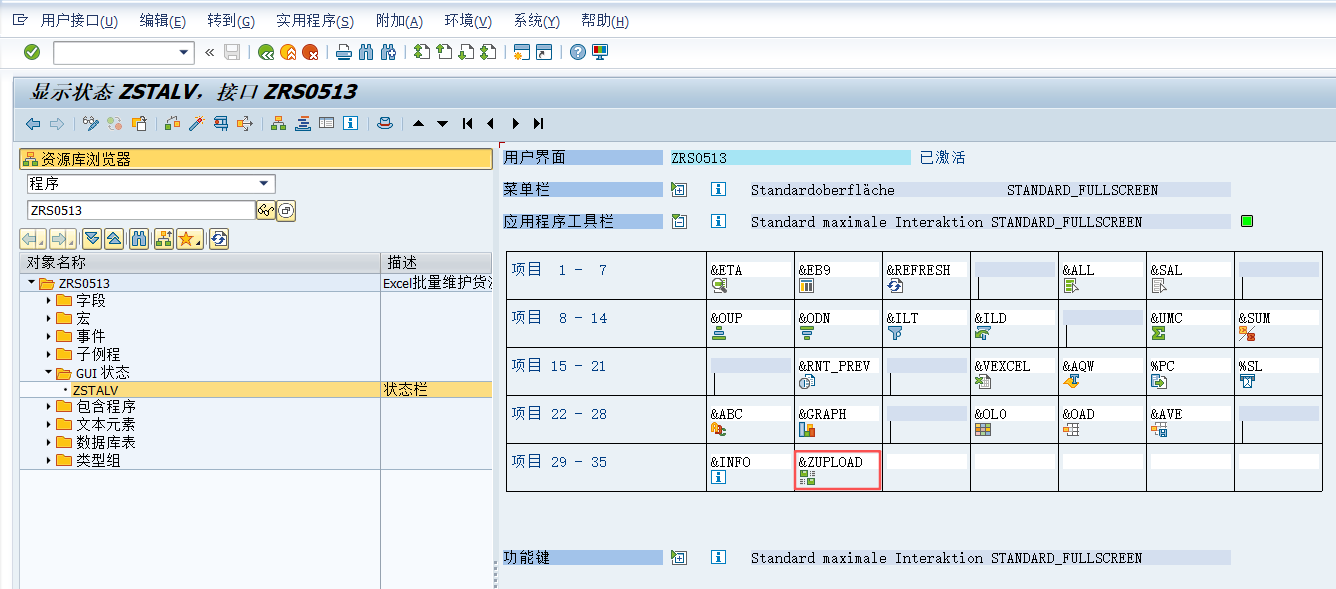Jump to first with the skip-to-start icon
Screen dimensions: 1336x589
(x=467, y=124)
